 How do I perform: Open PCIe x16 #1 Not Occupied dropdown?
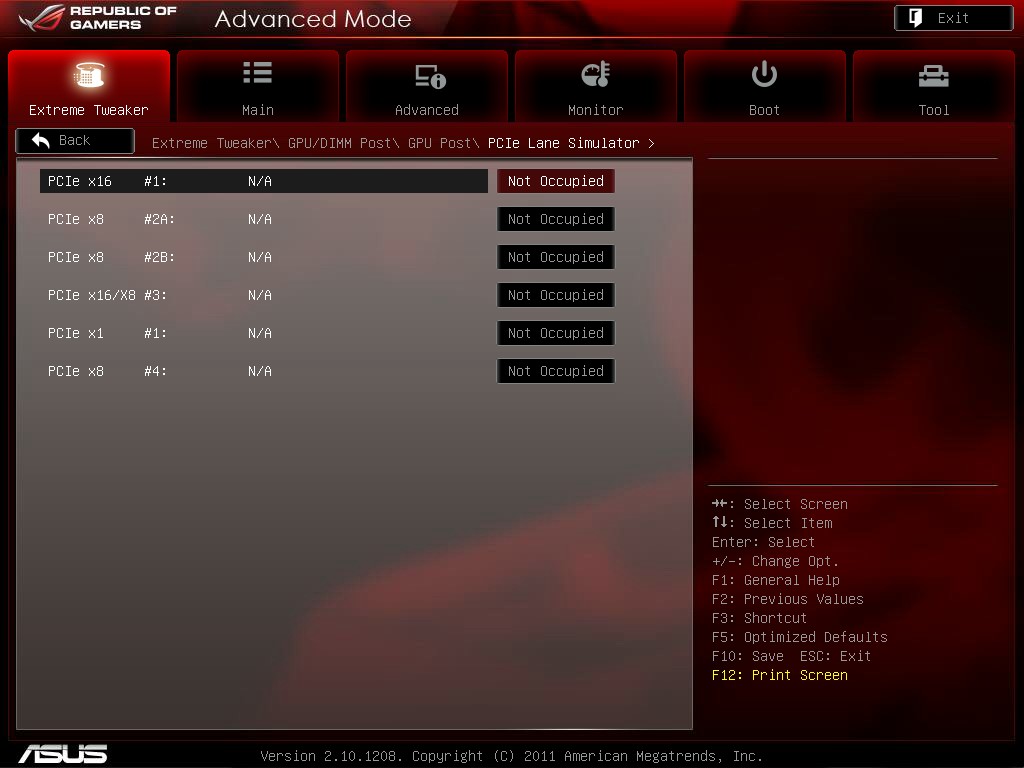[556, 181]
